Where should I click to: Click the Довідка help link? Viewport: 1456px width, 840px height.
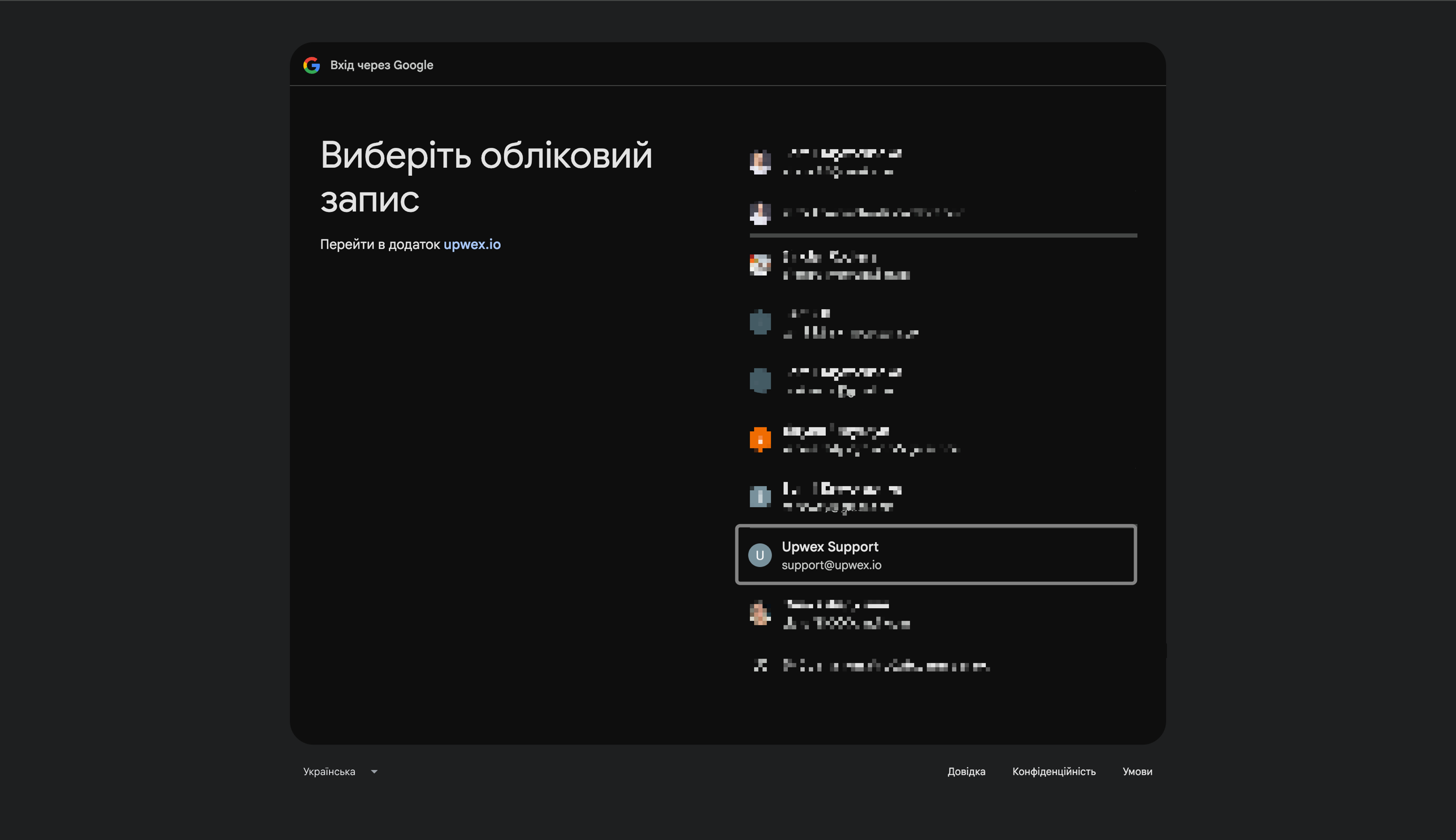tap(967, 772)
